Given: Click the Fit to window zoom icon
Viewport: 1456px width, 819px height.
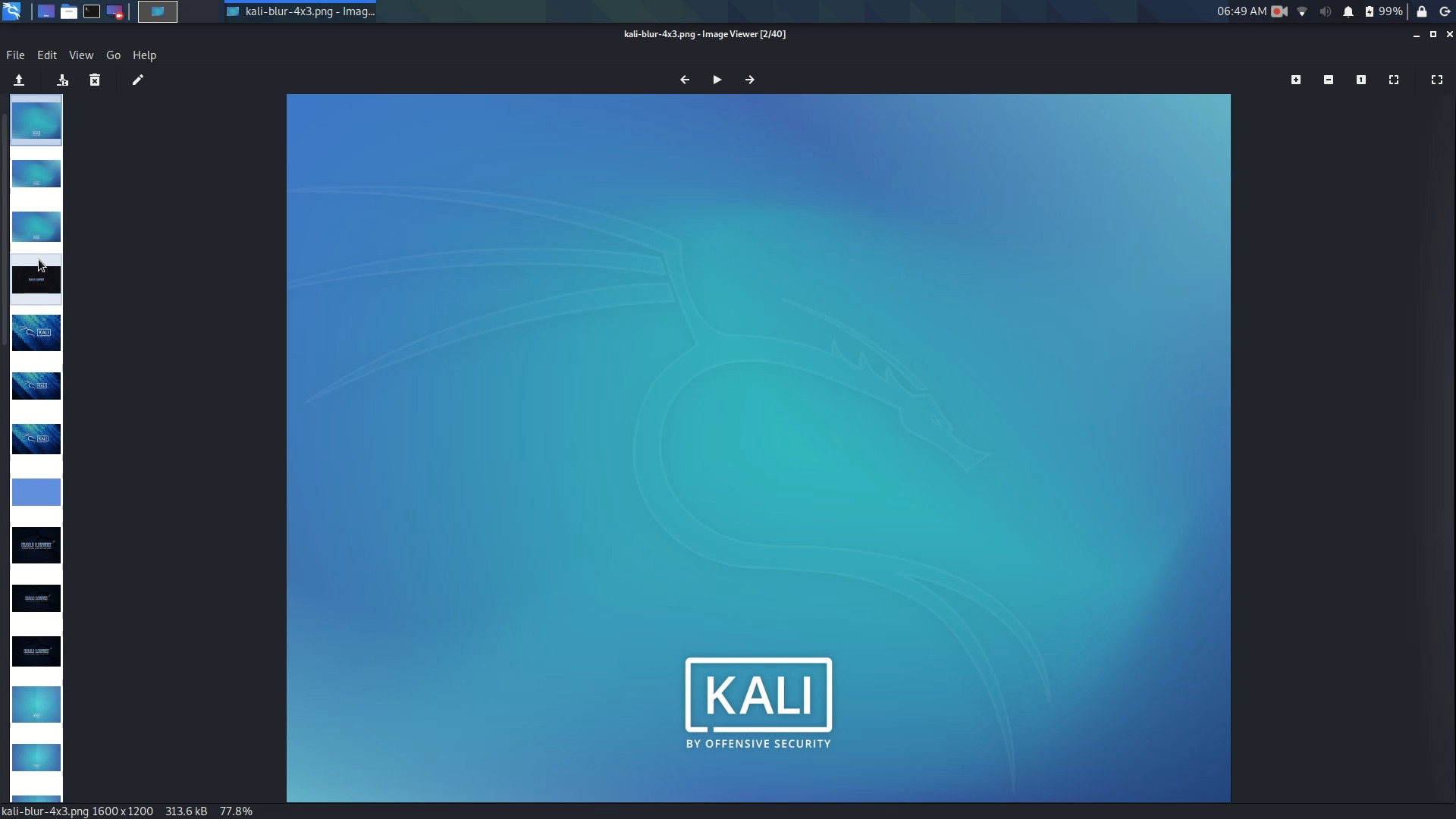Looking at the screenshot, I should click(1394, 80).
